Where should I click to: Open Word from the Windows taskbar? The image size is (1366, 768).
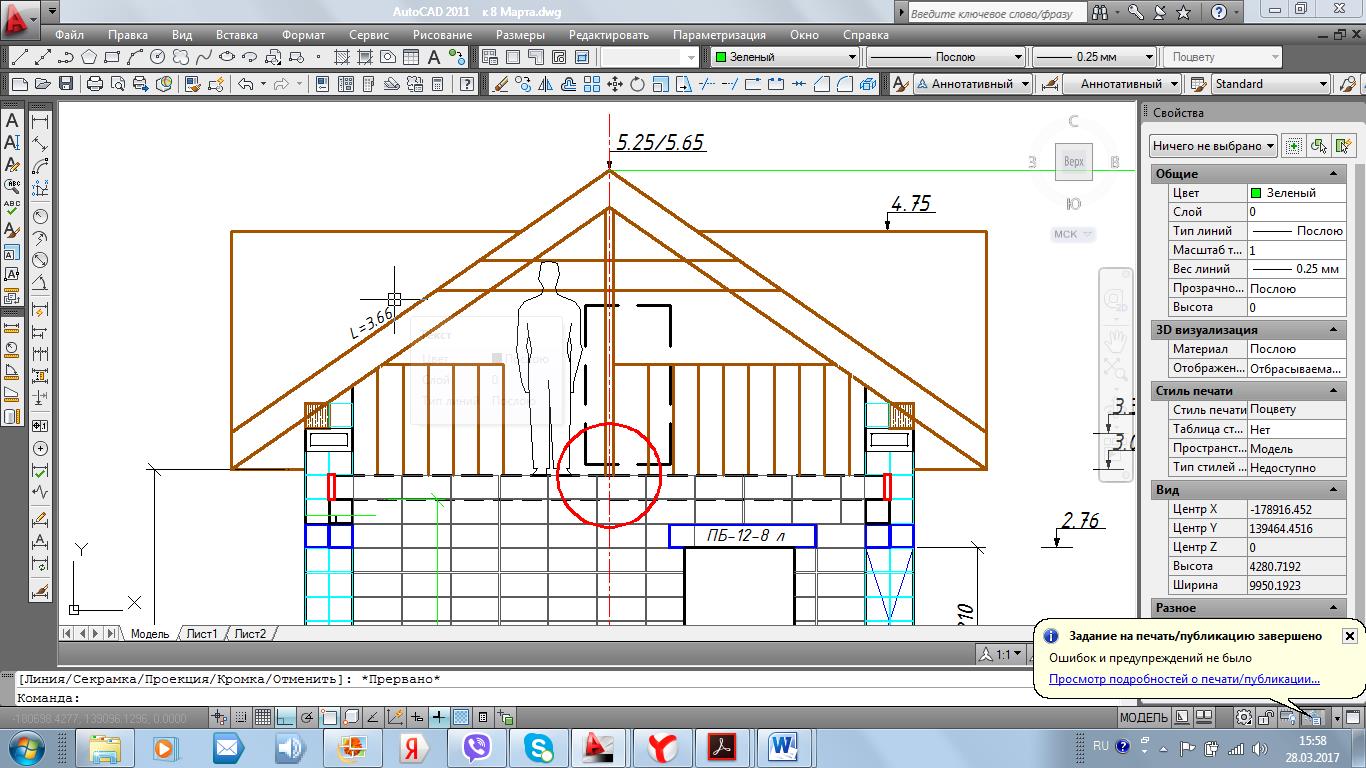click(782, 747)
